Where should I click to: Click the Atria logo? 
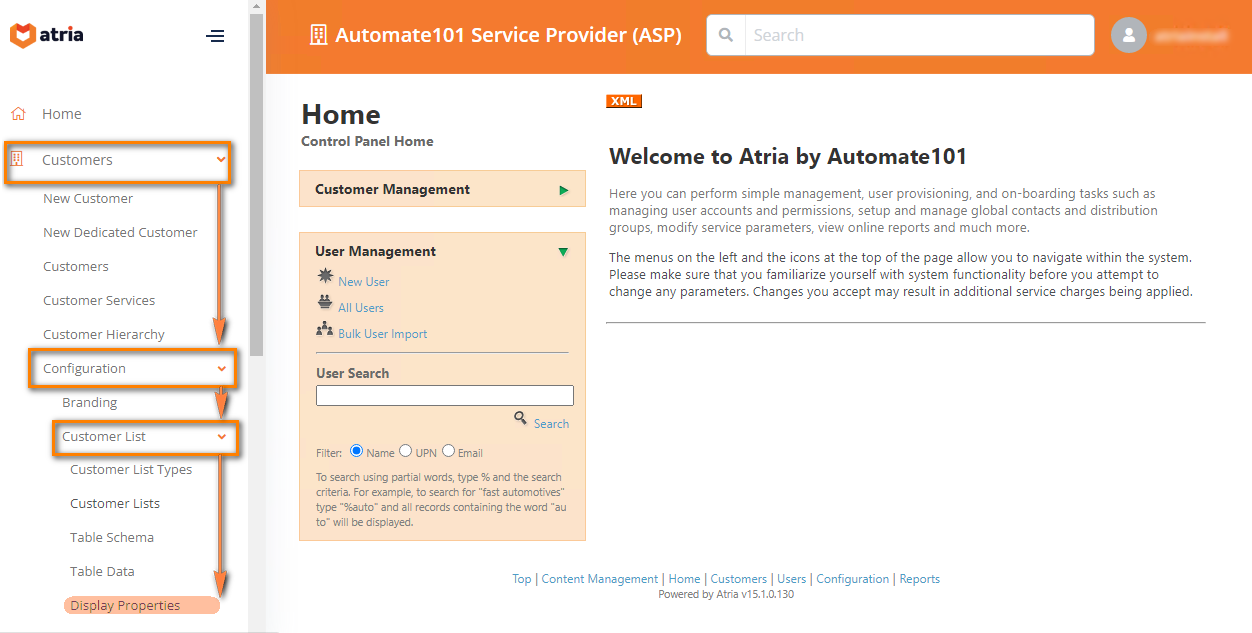click(46, 34)
